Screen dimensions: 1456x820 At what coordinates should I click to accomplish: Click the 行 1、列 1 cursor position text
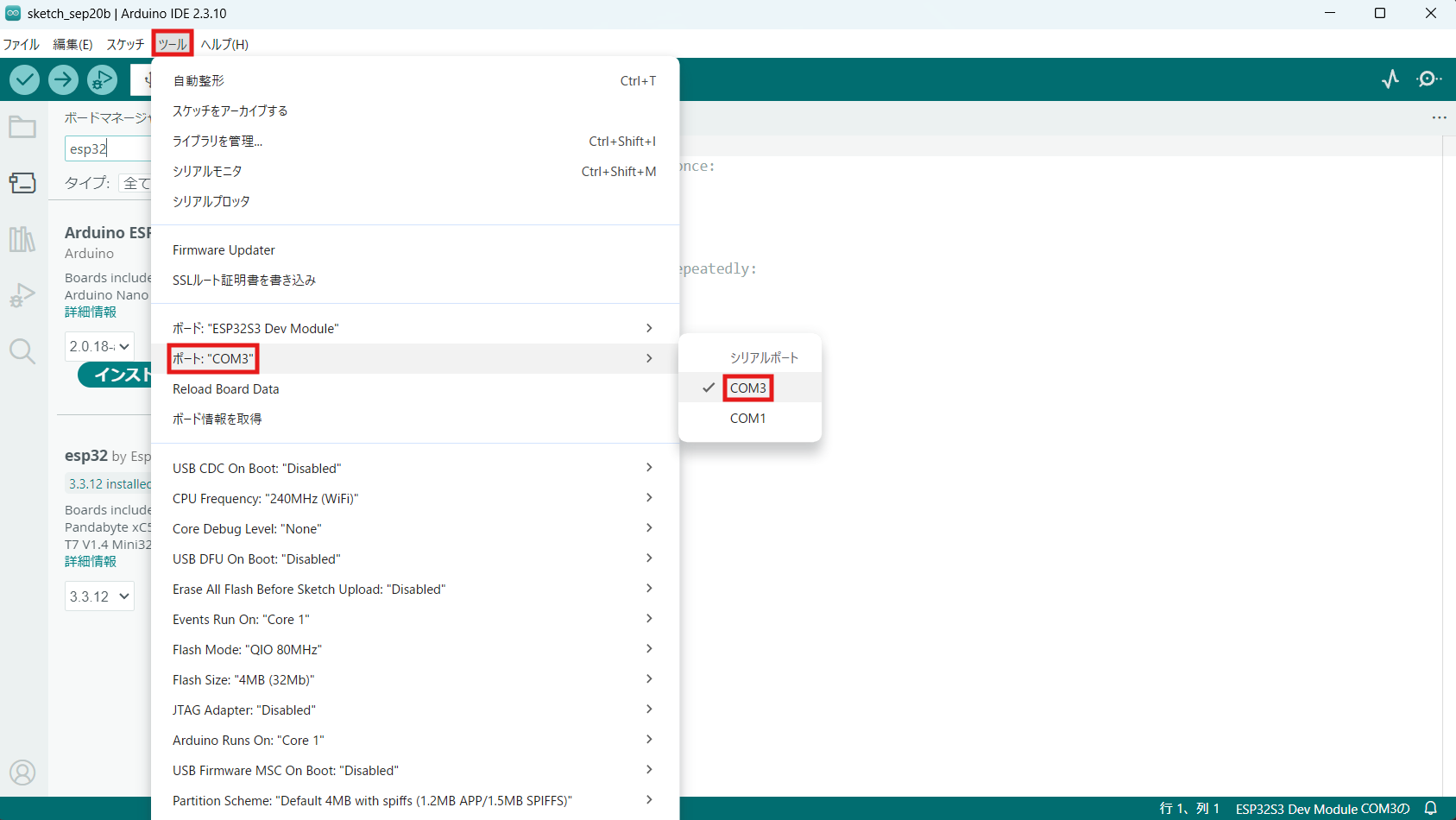point(1189,809)
